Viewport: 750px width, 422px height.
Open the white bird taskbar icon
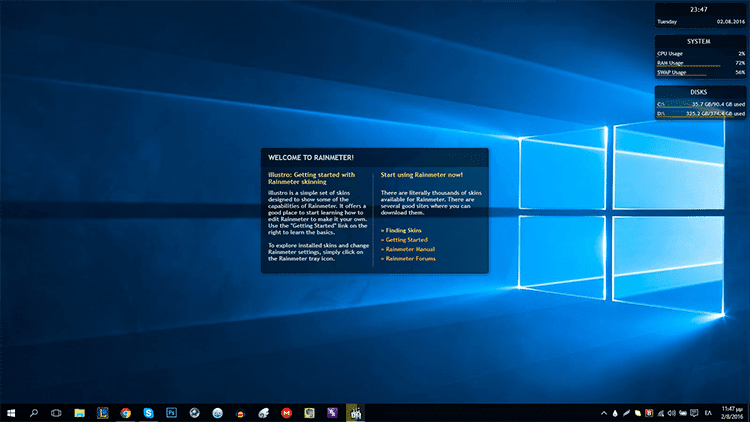coord(263,413)
